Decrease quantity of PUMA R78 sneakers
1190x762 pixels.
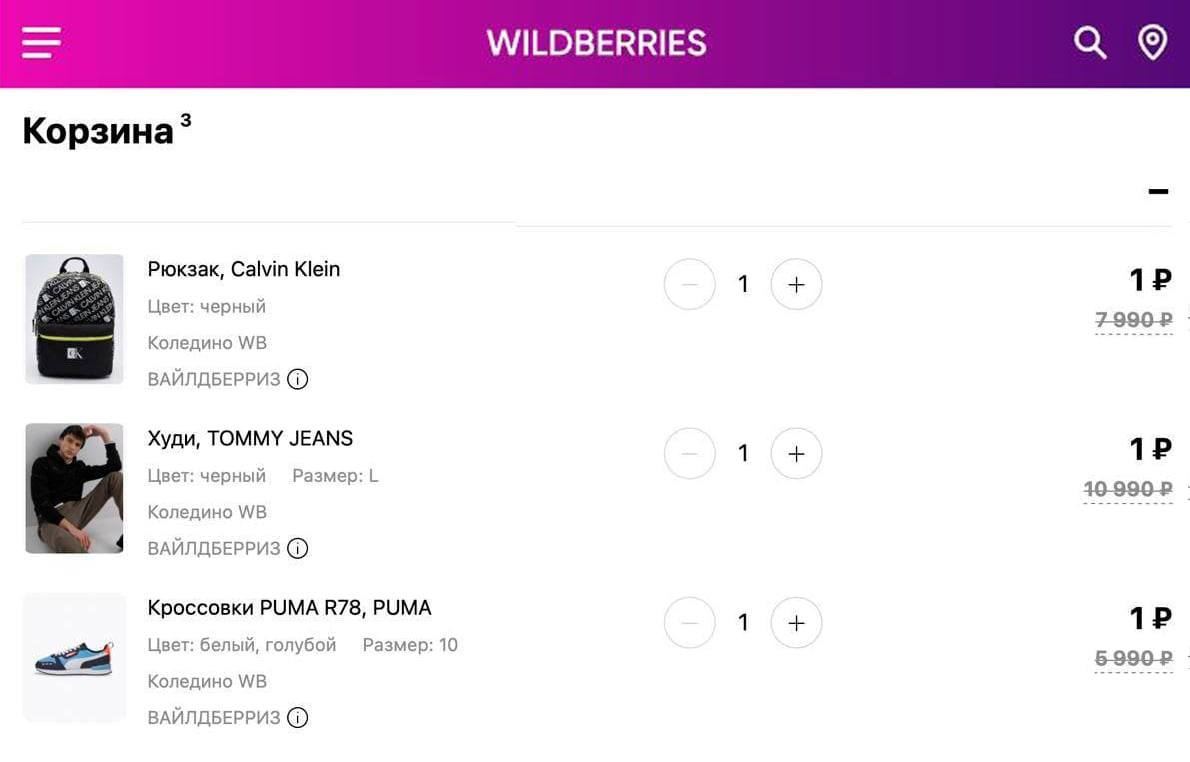click(x=690, y=623)
